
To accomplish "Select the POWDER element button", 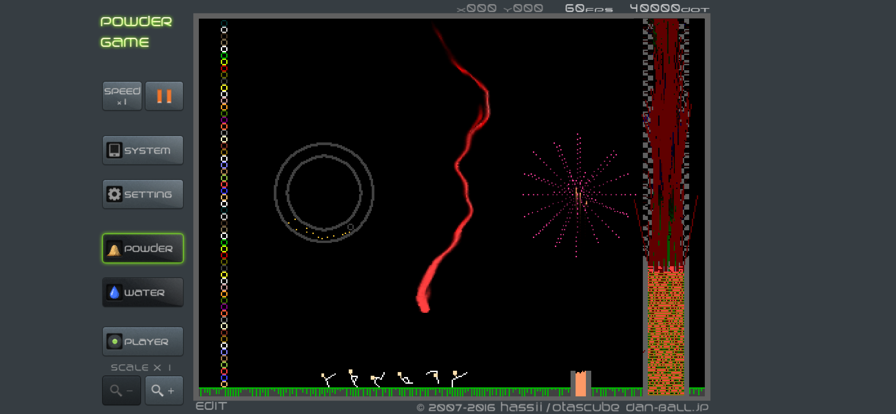I will coord(143,249).
